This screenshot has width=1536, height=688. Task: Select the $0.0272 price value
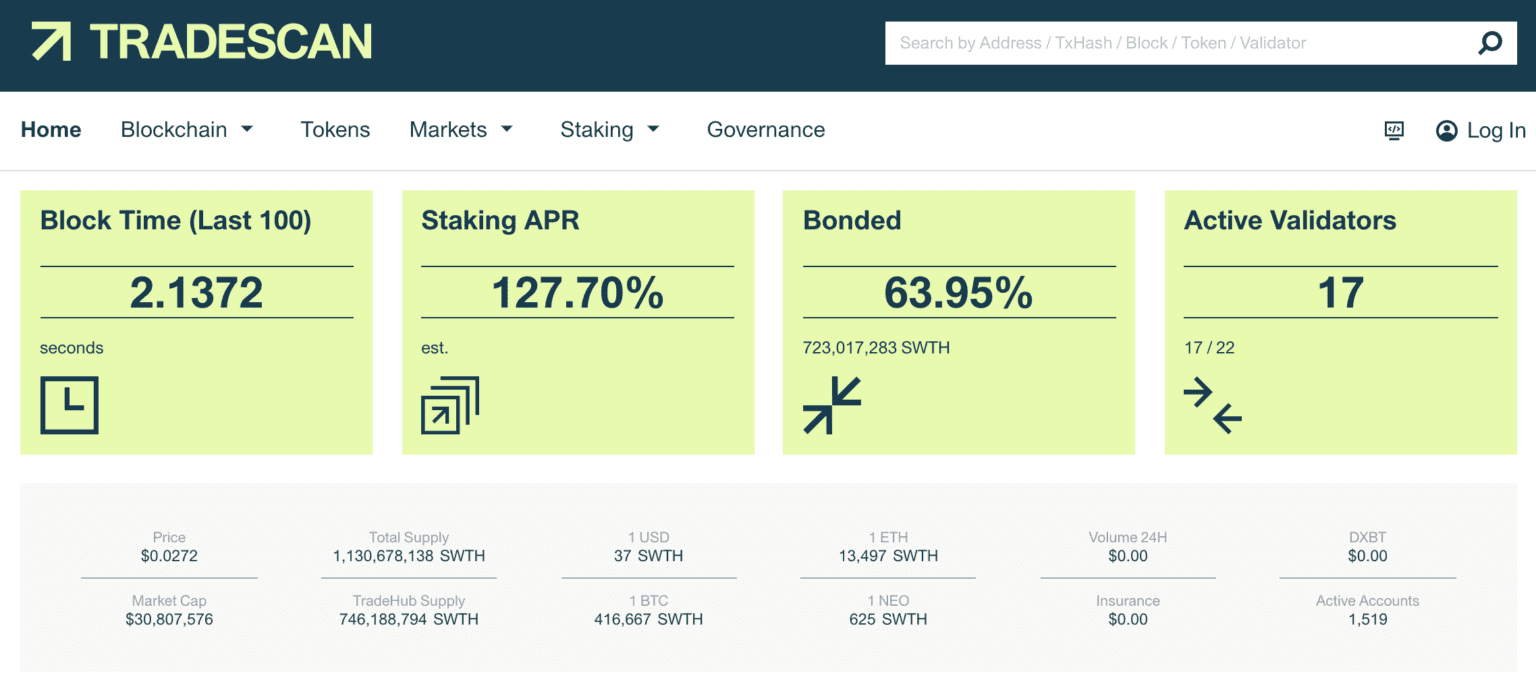coord(169,556)
